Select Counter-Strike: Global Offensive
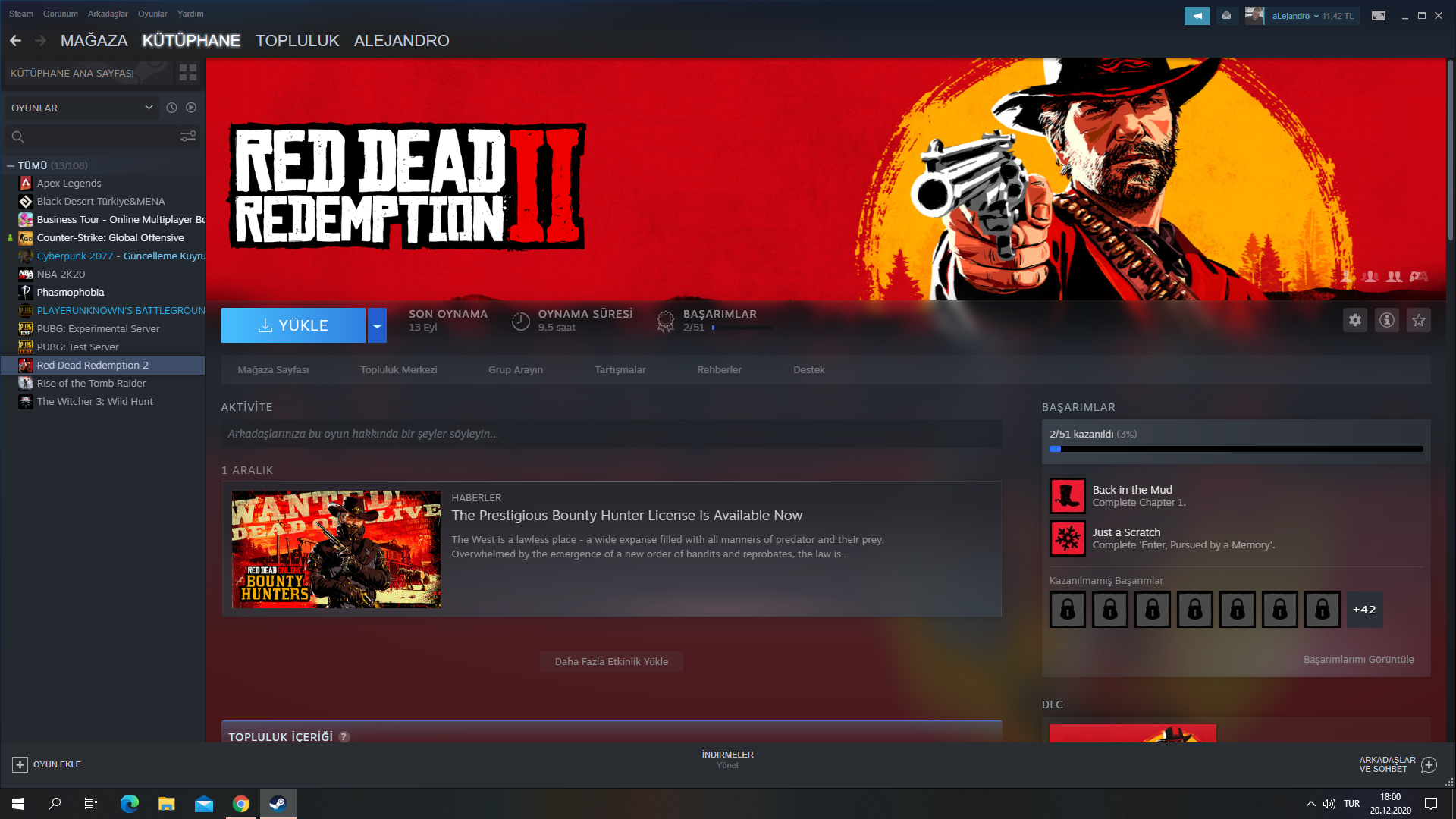The width and height of the screenshot is (1456, 819). pyautogui.click(x=103, y=237)
